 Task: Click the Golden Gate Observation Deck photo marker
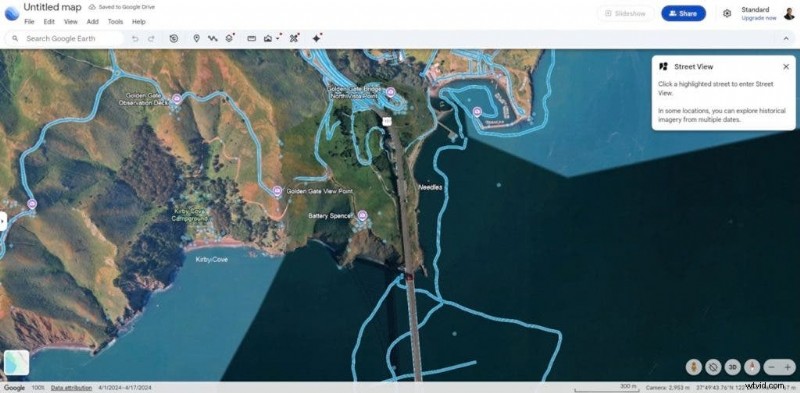pos(177,98)
